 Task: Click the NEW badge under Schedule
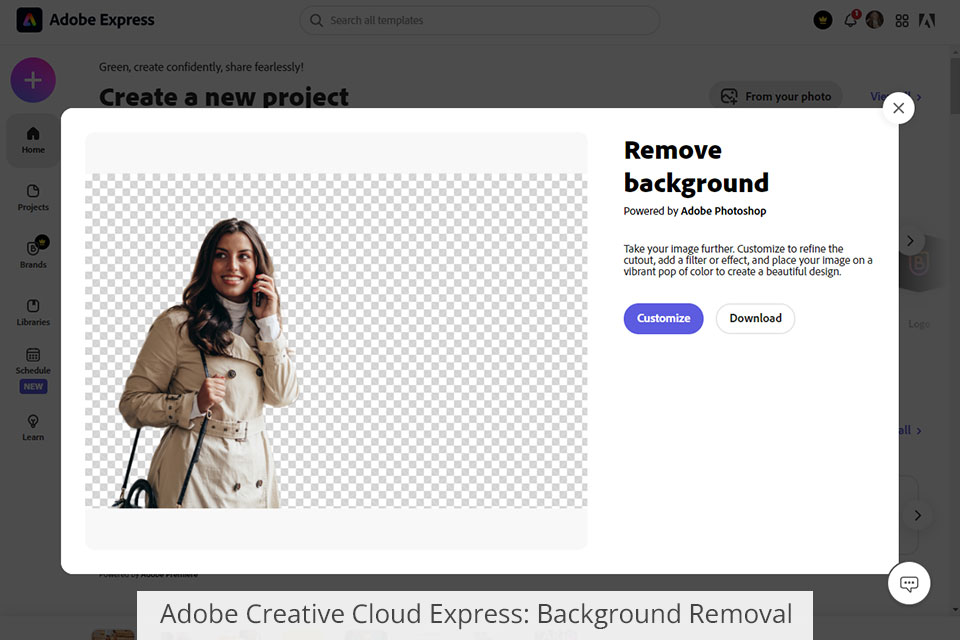point(33,386)
